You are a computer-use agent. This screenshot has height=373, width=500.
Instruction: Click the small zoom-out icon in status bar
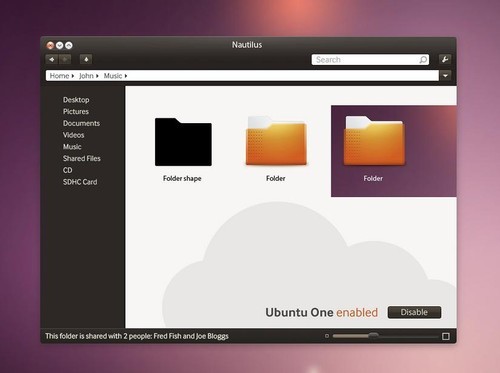tap(327, 336)
